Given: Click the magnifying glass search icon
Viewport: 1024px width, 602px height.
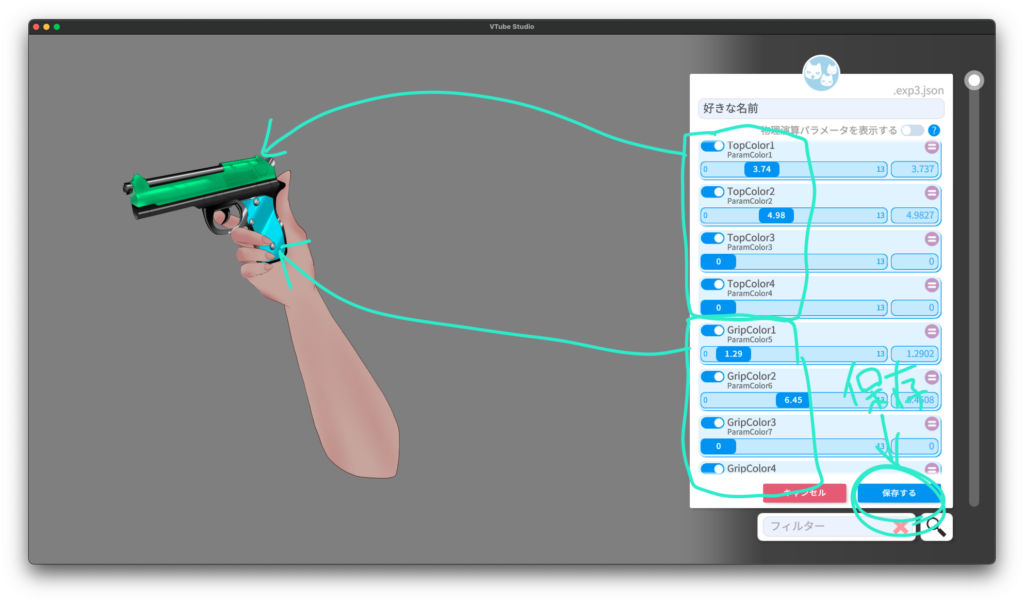Looking at the screenshot, I should click(x=935, y=526).
